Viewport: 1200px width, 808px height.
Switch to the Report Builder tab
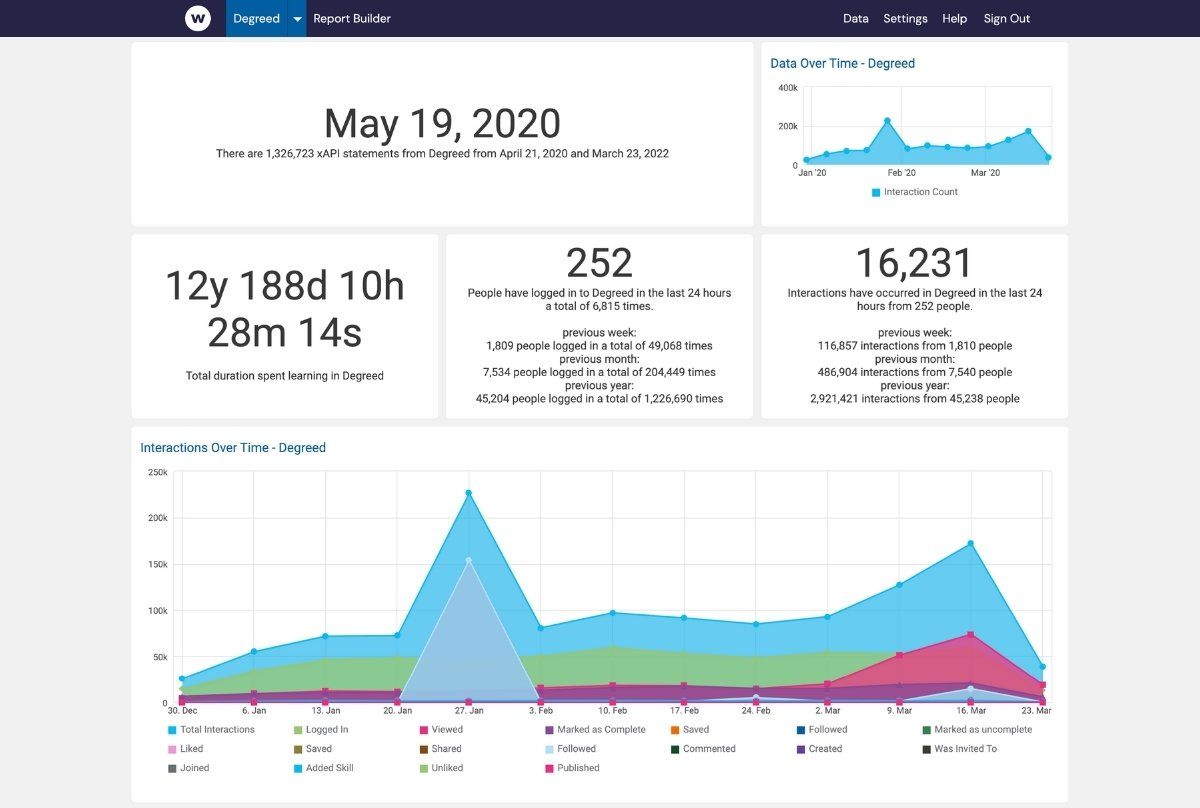tap(352, 18)
